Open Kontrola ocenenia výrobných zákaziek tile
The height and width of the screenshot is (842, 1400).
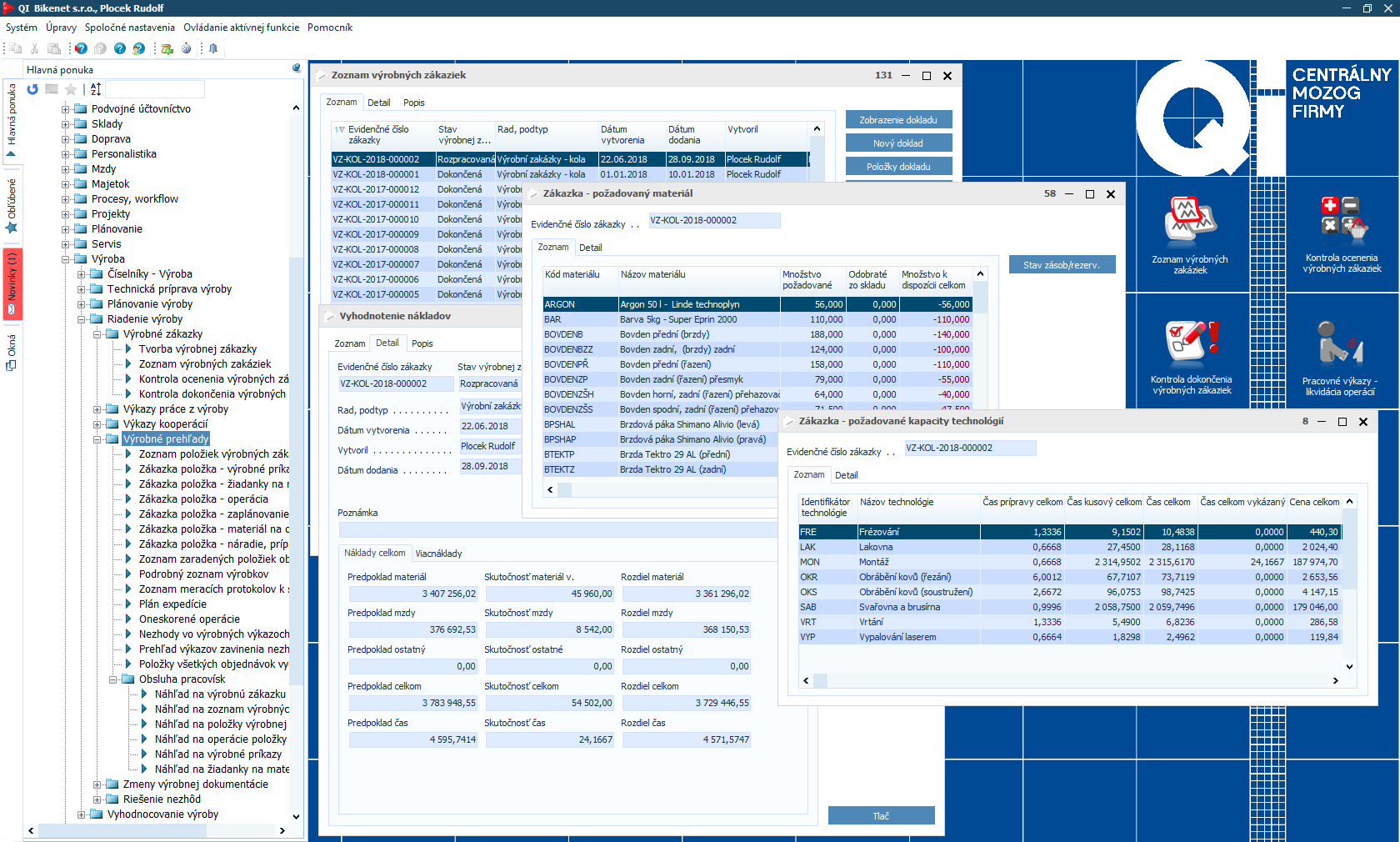pos(1341,235)
